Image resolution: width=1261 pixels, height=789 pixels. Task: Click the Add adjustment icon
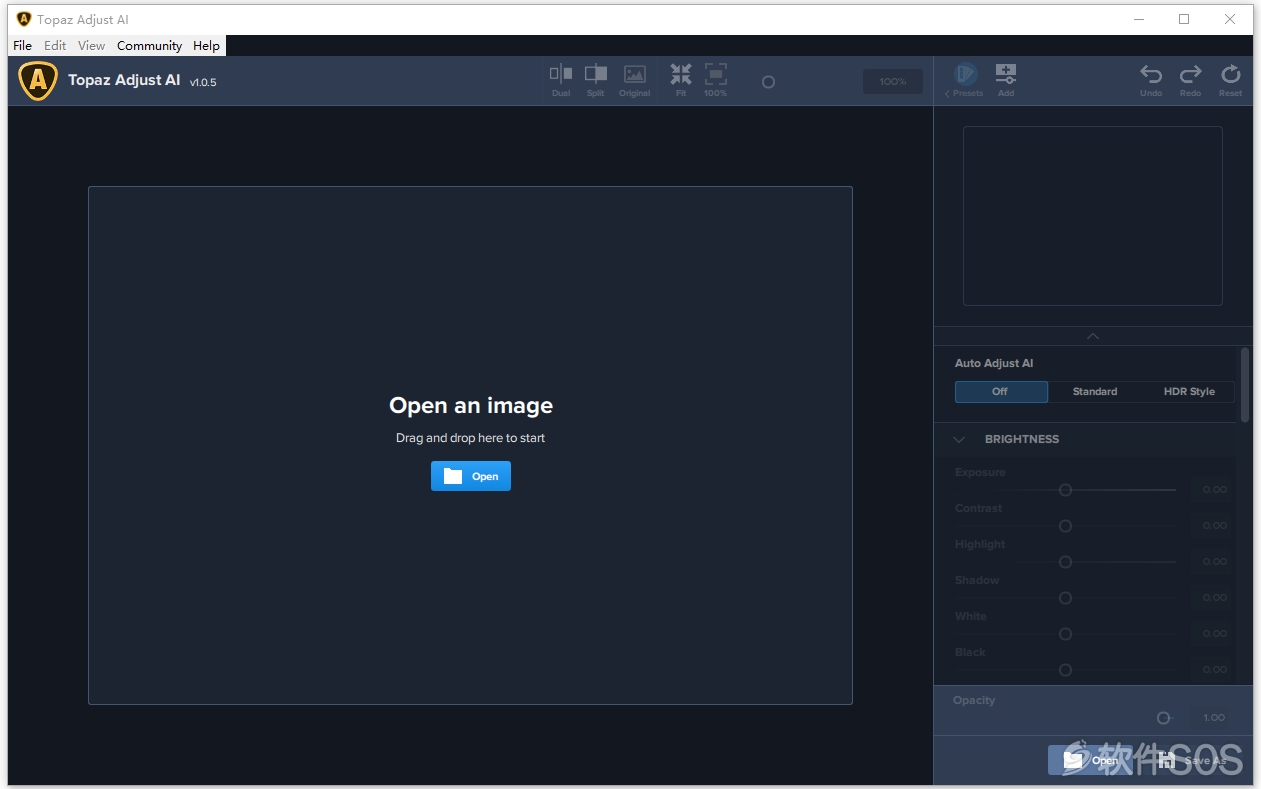[1006, 80]
